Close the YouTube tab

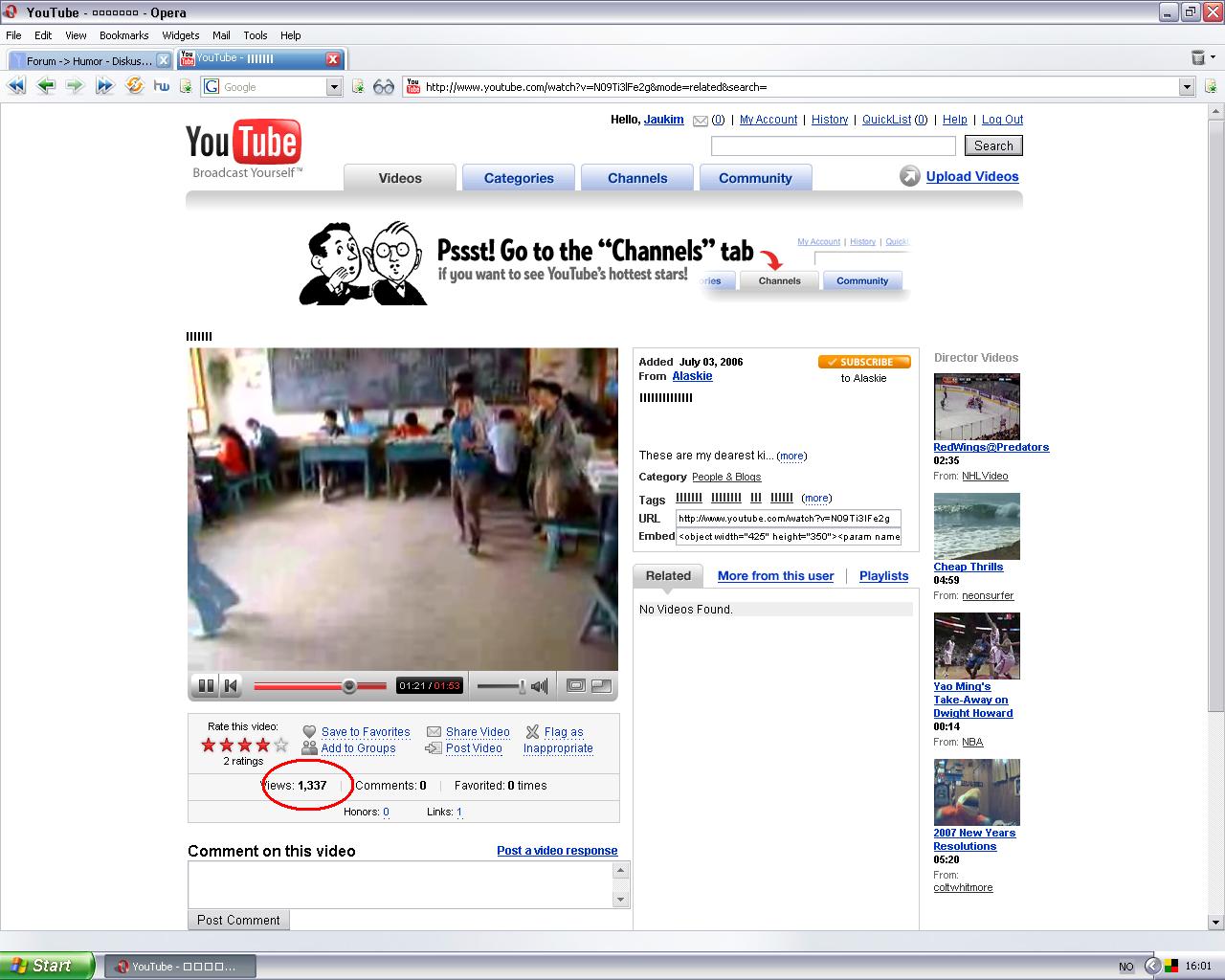[x=333, y=59]
